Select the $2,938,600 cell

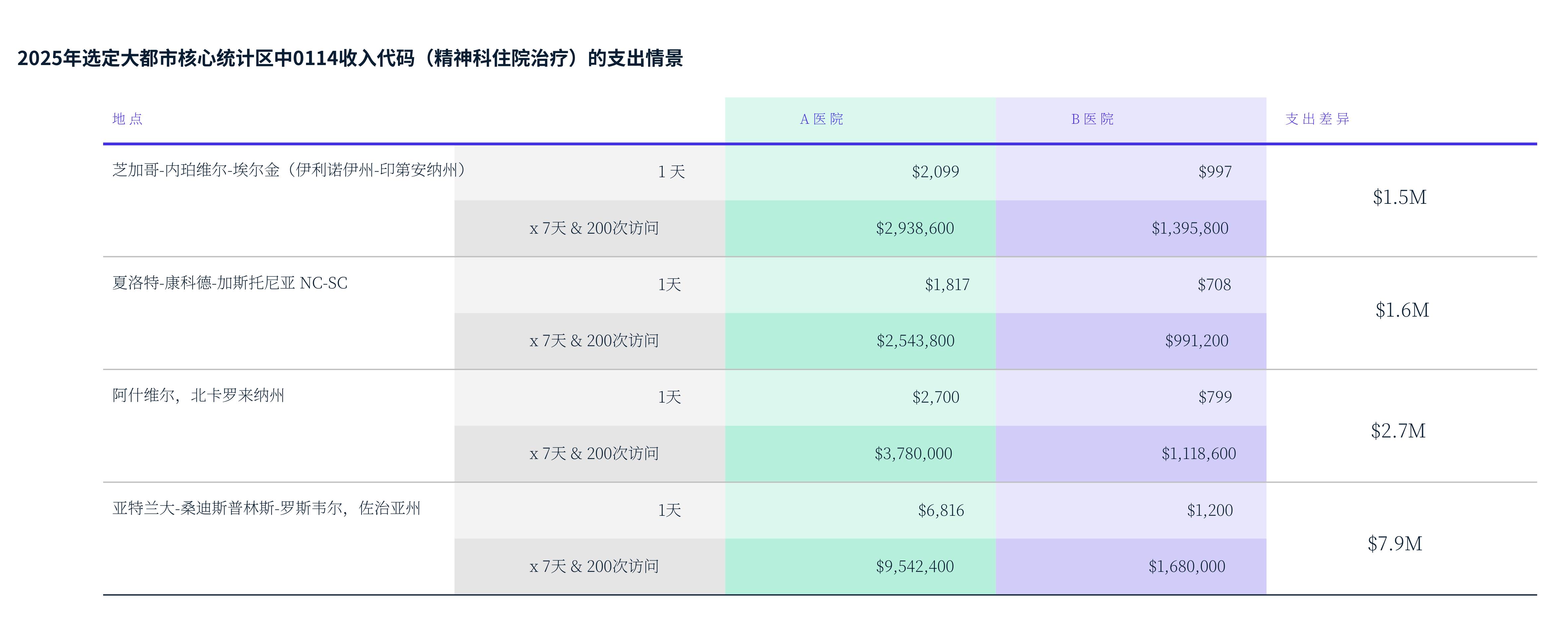915,228
